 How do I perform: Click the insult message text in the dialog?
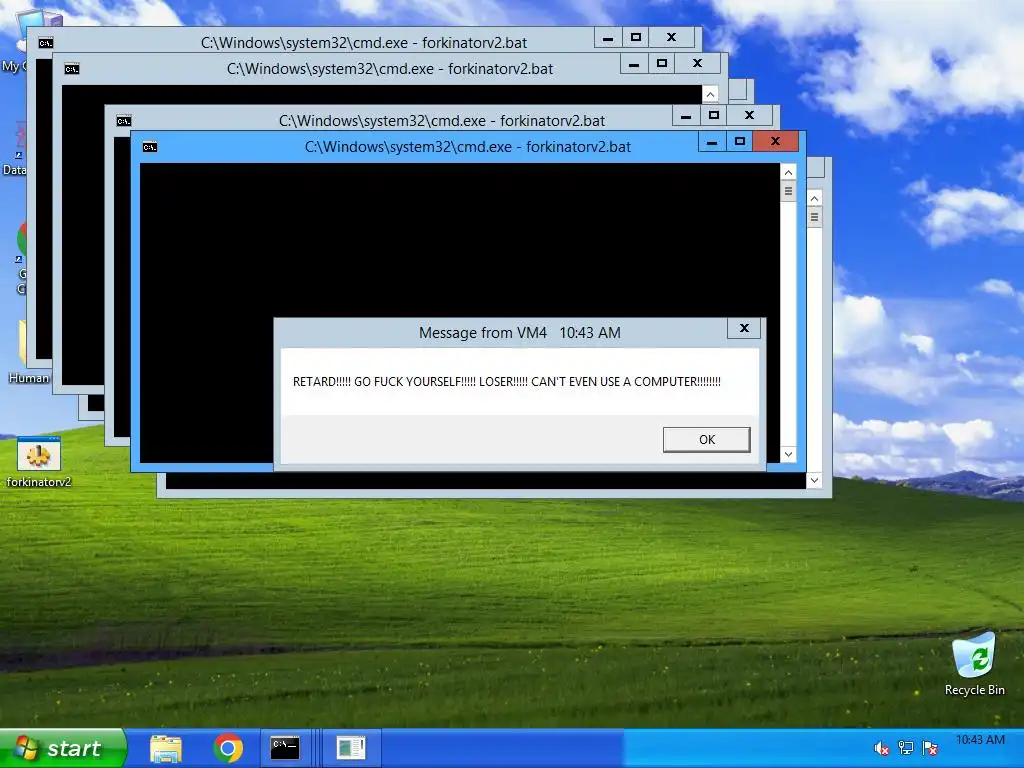pos(507,381)
